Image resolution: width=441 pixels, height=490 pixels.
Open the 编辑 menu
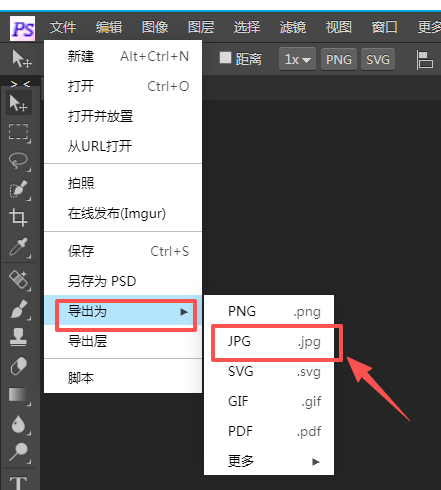pos(109,27)
